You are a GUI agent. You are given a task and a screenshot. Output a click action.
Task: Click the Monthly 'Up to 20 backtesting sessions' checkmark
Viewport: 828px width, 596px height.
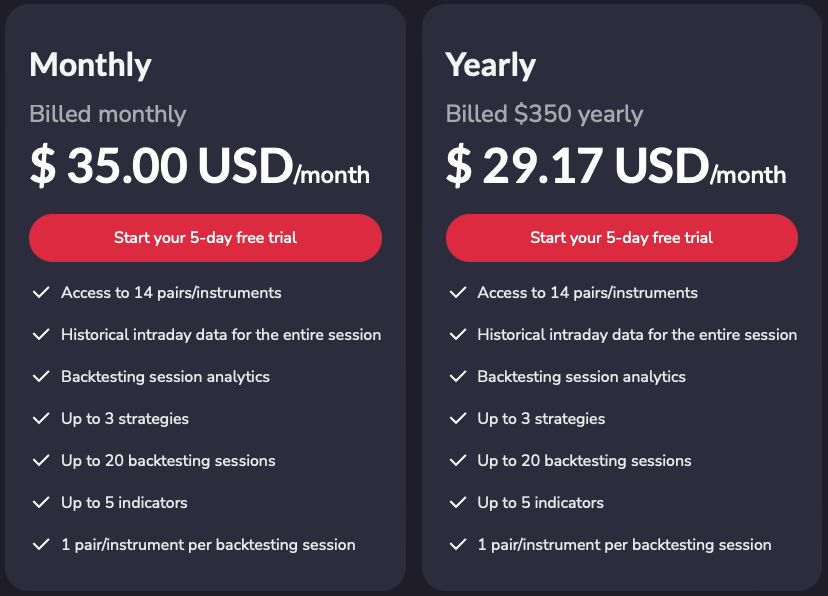pyautogui.click(x=41, y=461)
